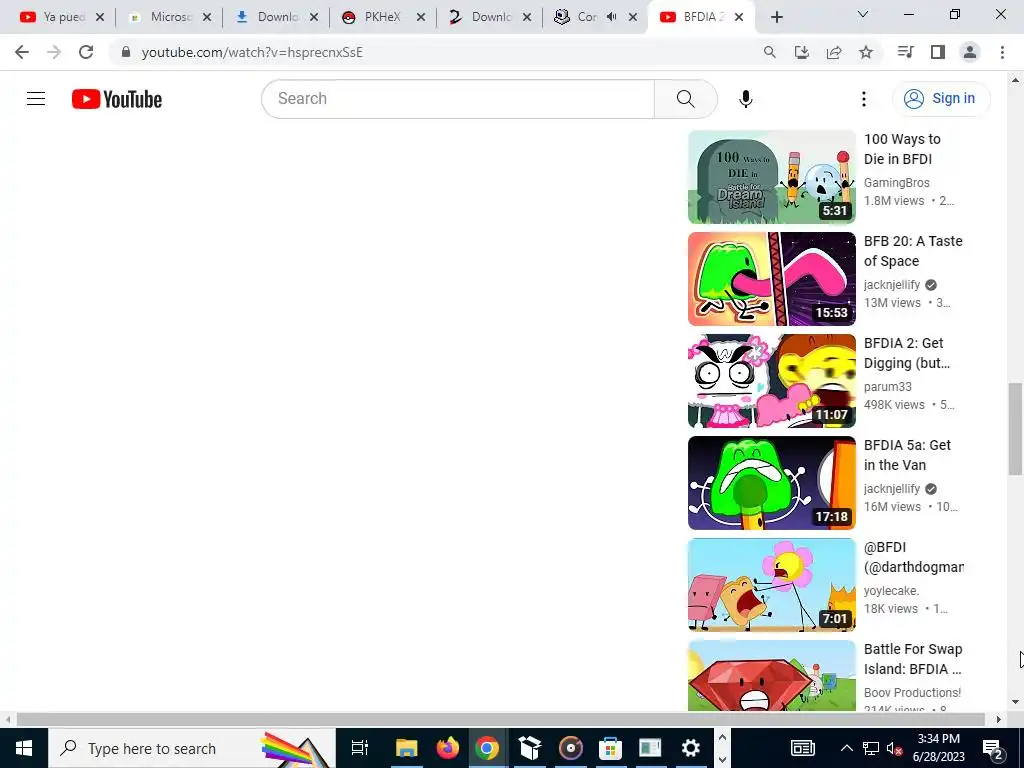
Task: Click the horizontal page scrollbar
Action: (501, 720)
